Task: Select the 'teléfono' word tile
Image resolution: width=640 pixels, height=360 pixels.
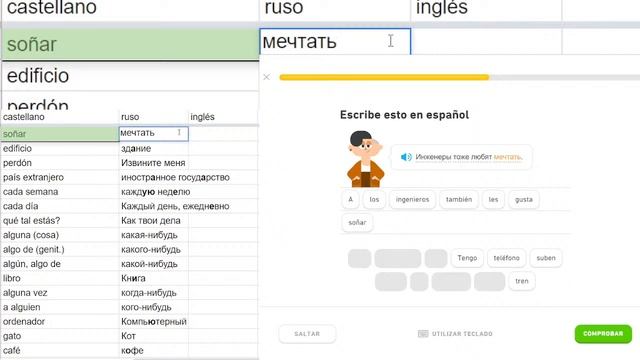Action: pyautogui.click(x=507, y=258)
